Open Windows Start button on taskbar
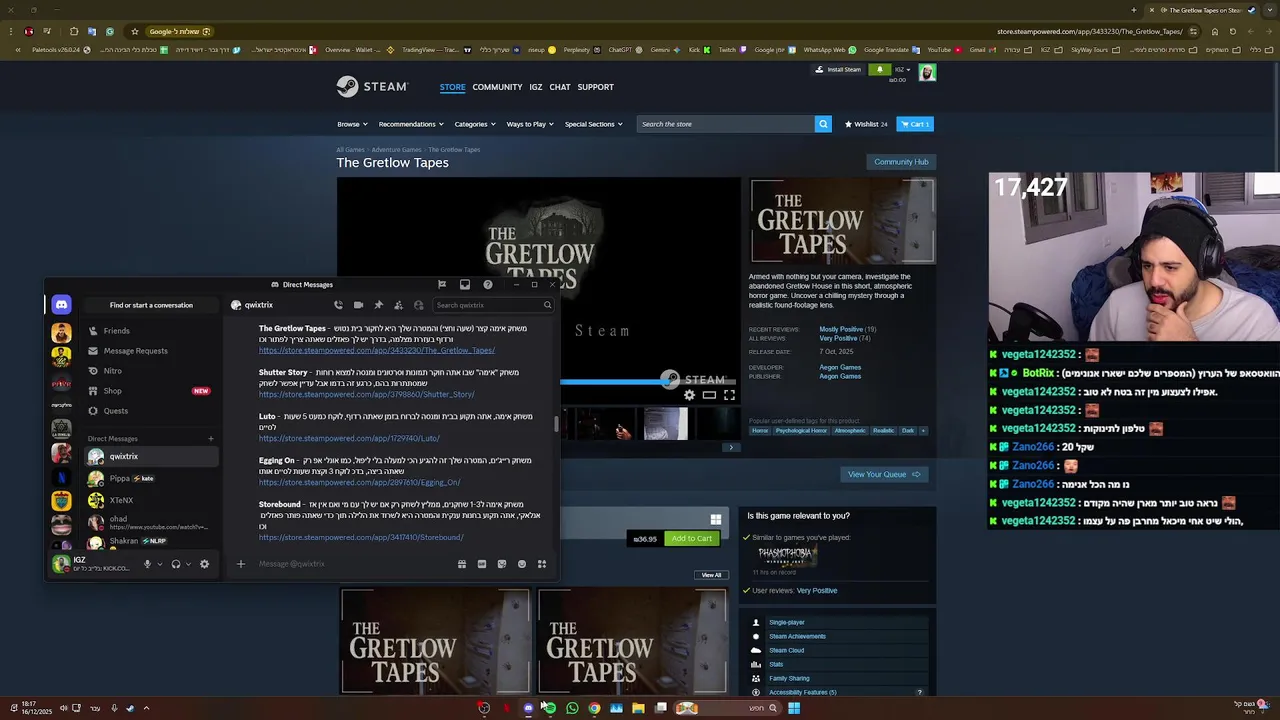The width and height of the screenshot is (1280, 720). coord(793,708)
